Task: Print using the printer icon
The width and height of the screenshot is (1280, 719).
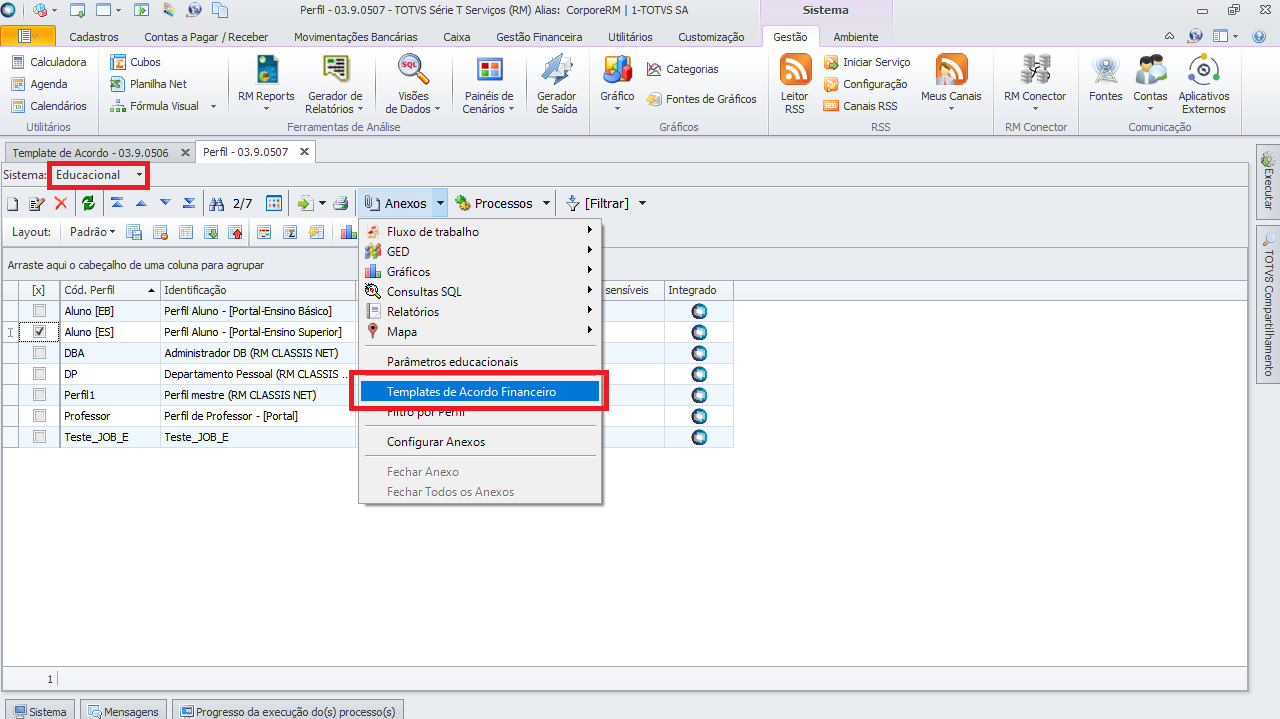Action: (341, 204)
